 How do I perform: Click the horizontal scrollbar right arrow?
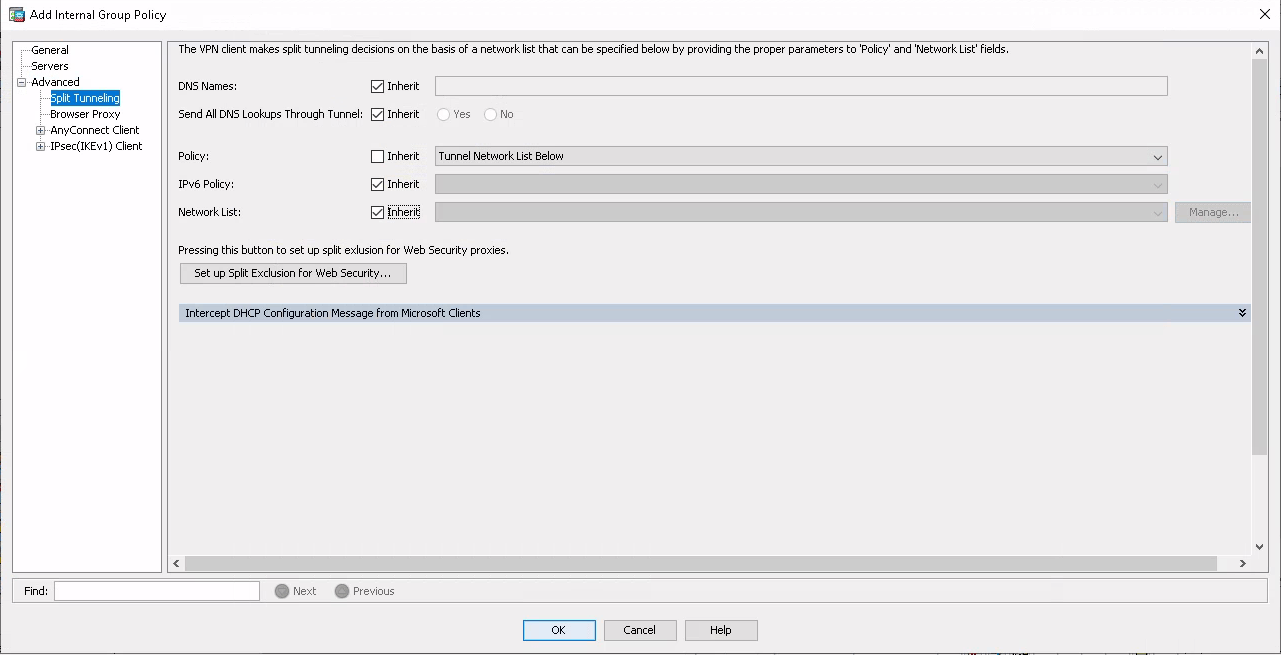pyautogui.click(x=1242, y=564)
